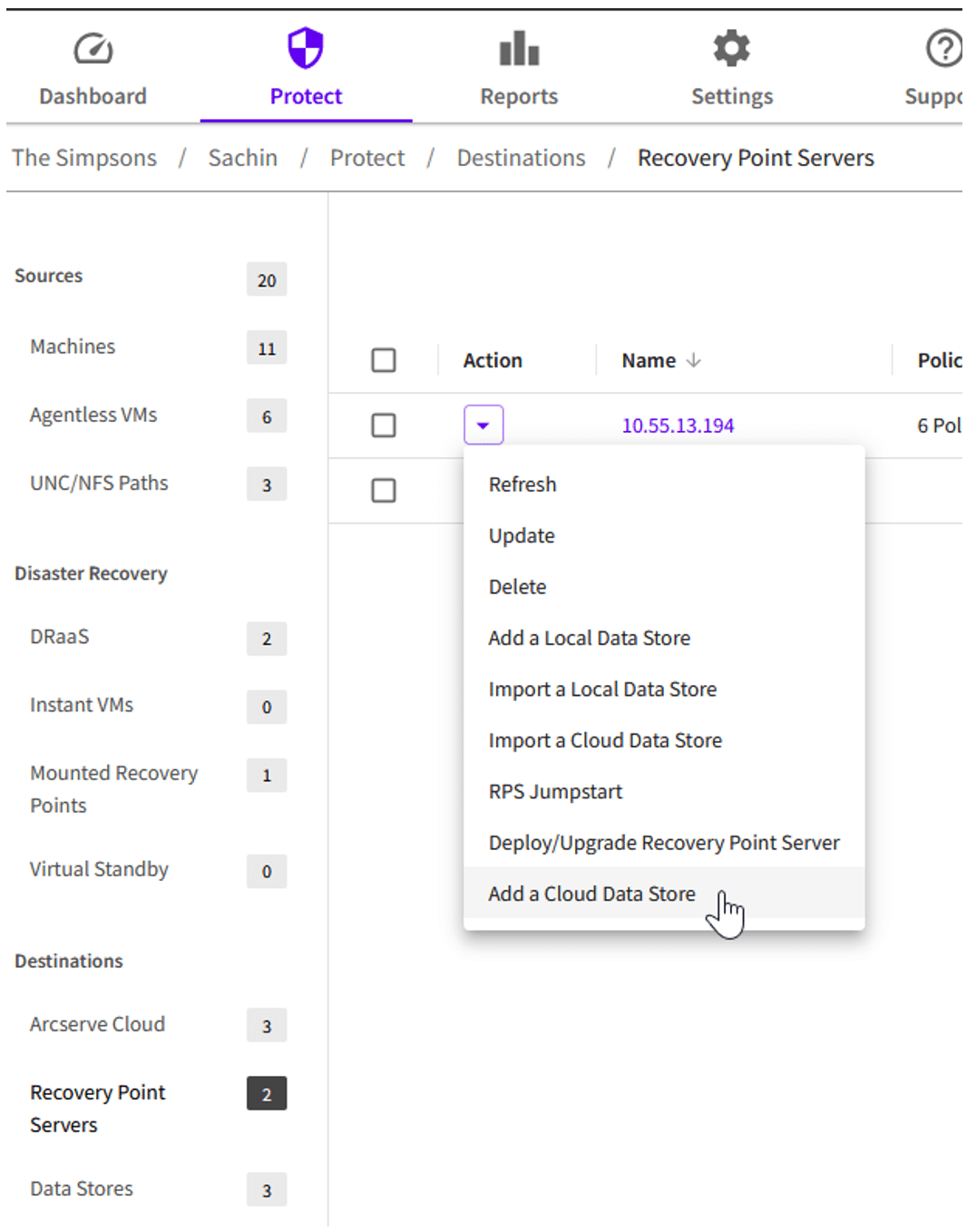Image resolution: width=976 pixels, height=1232 pixels.
Task: Check the box for row 10.55.13.194
Action: tap(384, 425)
